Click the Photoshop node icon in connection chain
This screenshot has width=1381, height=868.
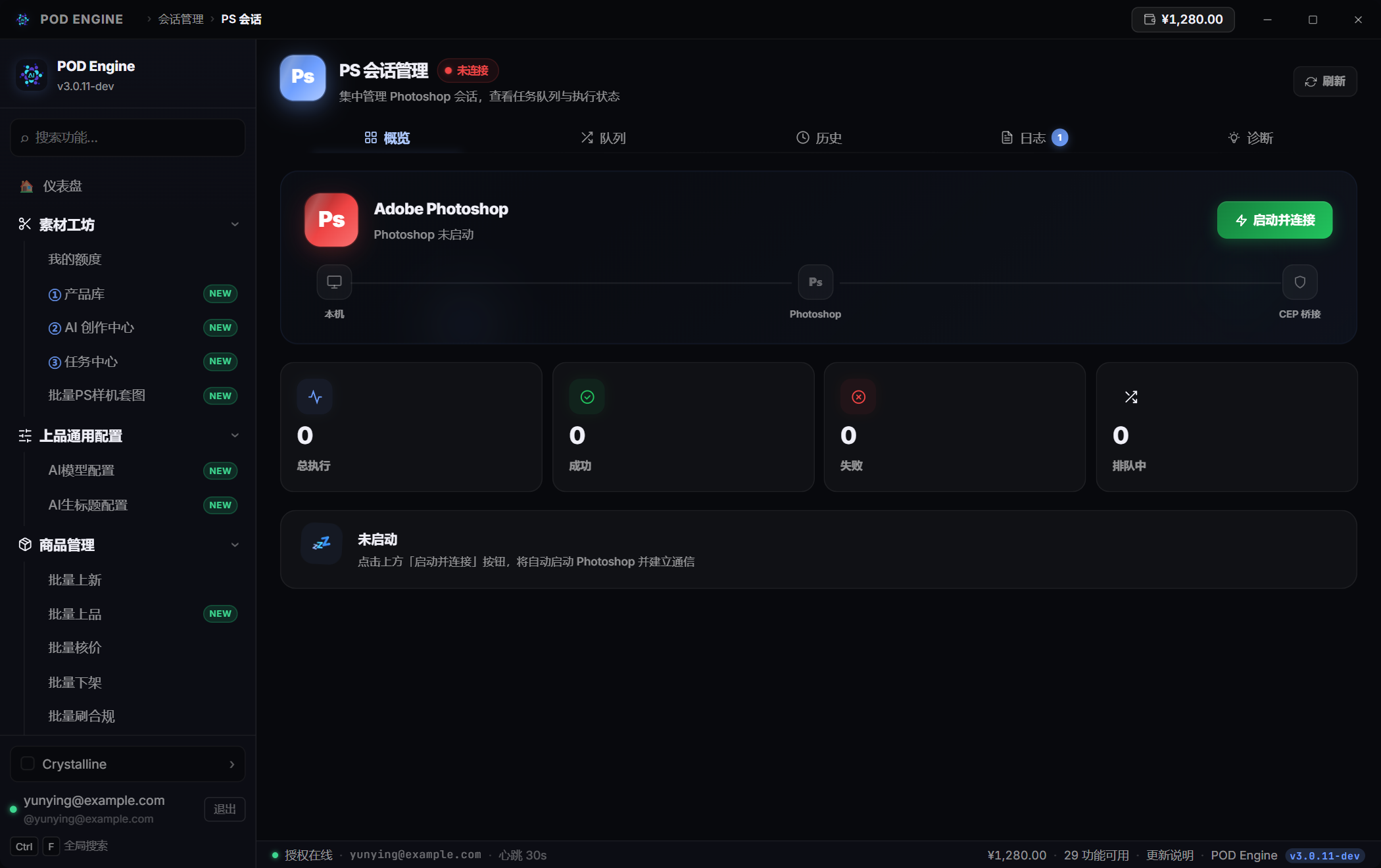815,282
